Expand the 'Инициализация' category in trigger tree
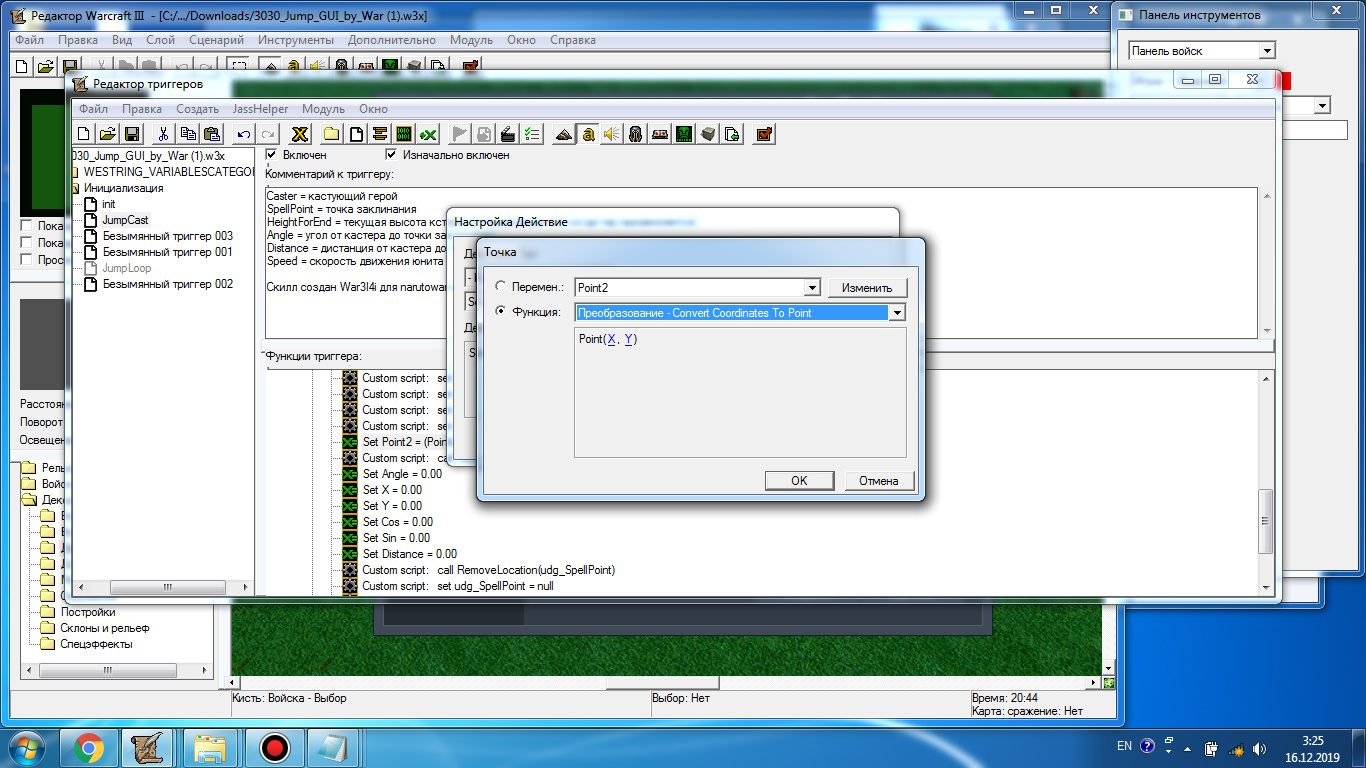This screenshot has height=768, width=1366. point(75,188)
